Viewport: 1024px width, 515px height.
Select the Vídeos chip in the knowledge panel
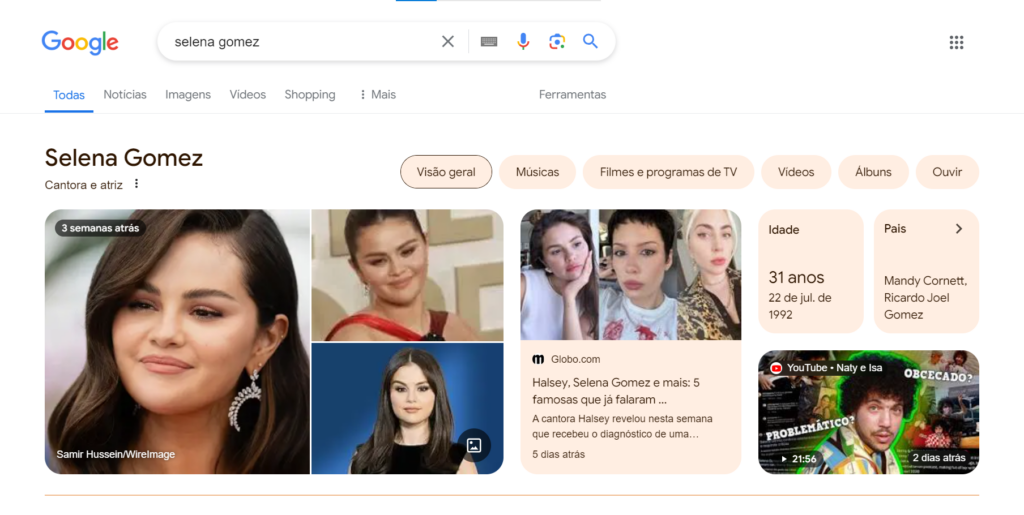795,172
